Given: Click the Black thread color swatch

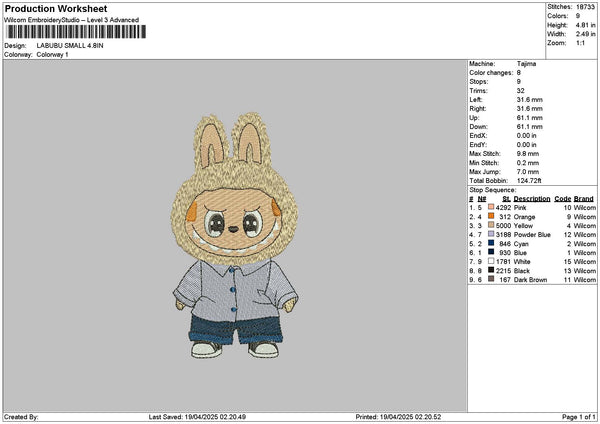Looking at the screenshot, I should 491,271.
